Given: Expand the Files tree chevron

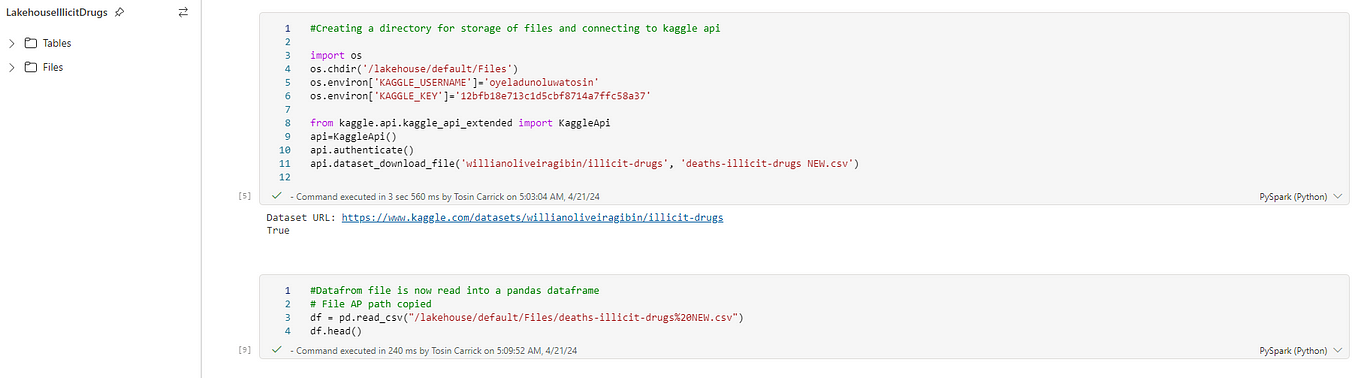Looking at the screenshot, I should (x=12, y=67).
